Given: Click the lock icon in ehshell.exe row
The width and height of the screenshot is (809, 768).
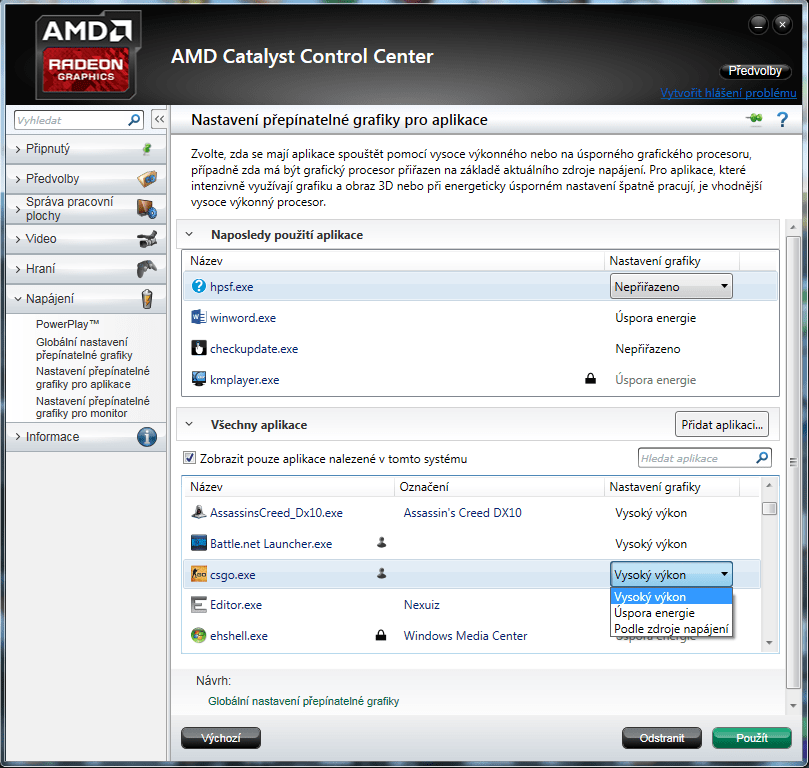Looking at the screenshot, I should [x=381, y=635].
